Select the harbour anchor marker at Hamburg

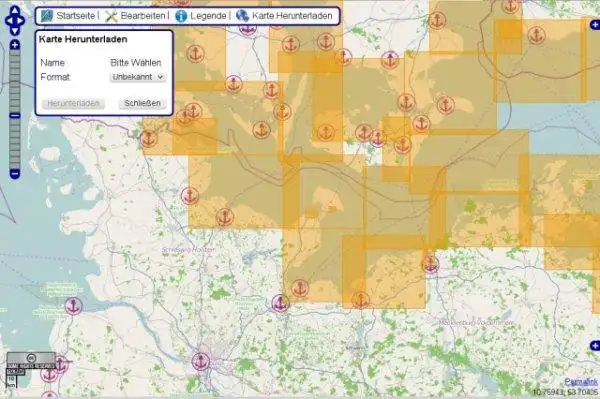point(201,362)
